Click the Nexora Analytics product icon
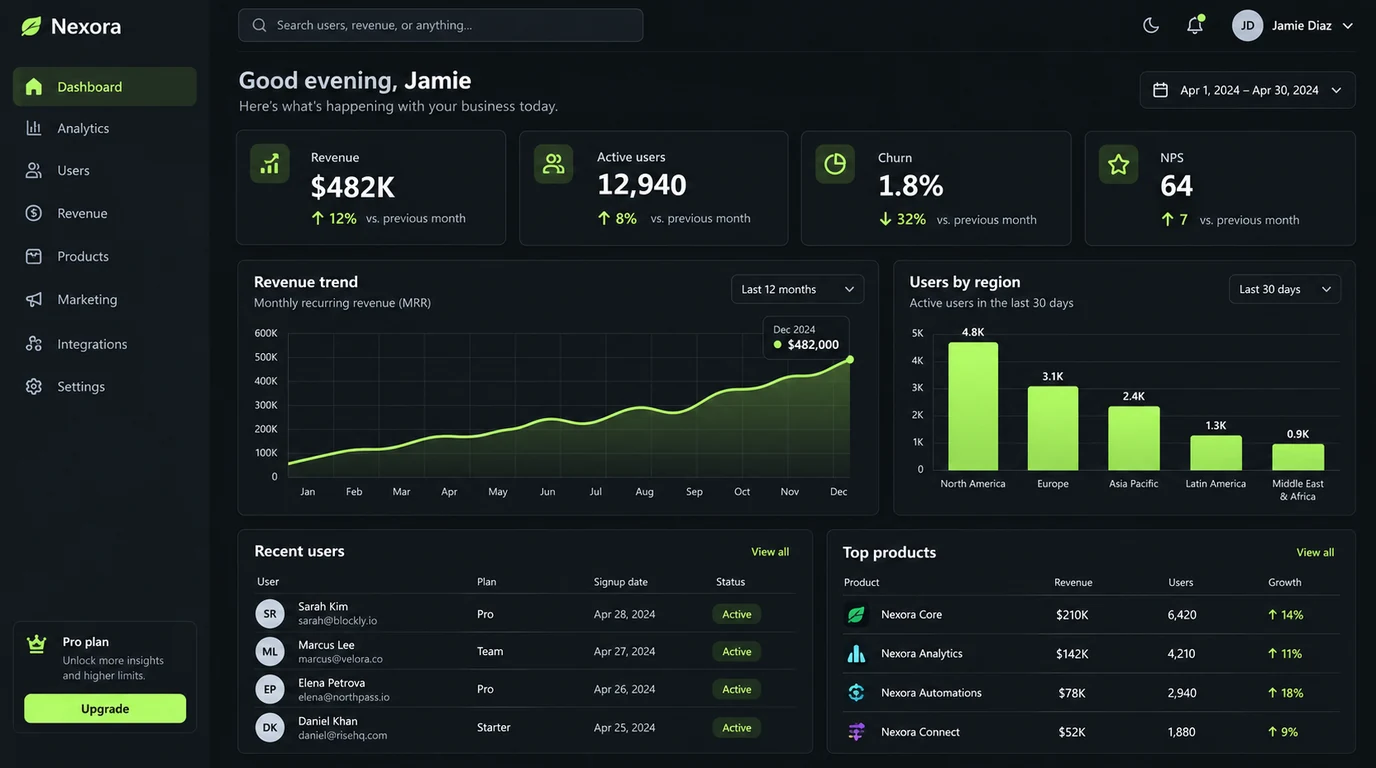Viewport: 1376px width, 768px height. tap(856, 654)
